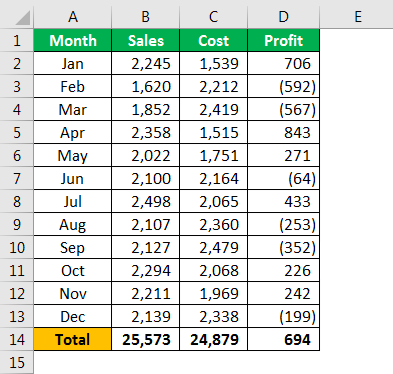
Task: Select total cost 24,879
Action: 214,339
